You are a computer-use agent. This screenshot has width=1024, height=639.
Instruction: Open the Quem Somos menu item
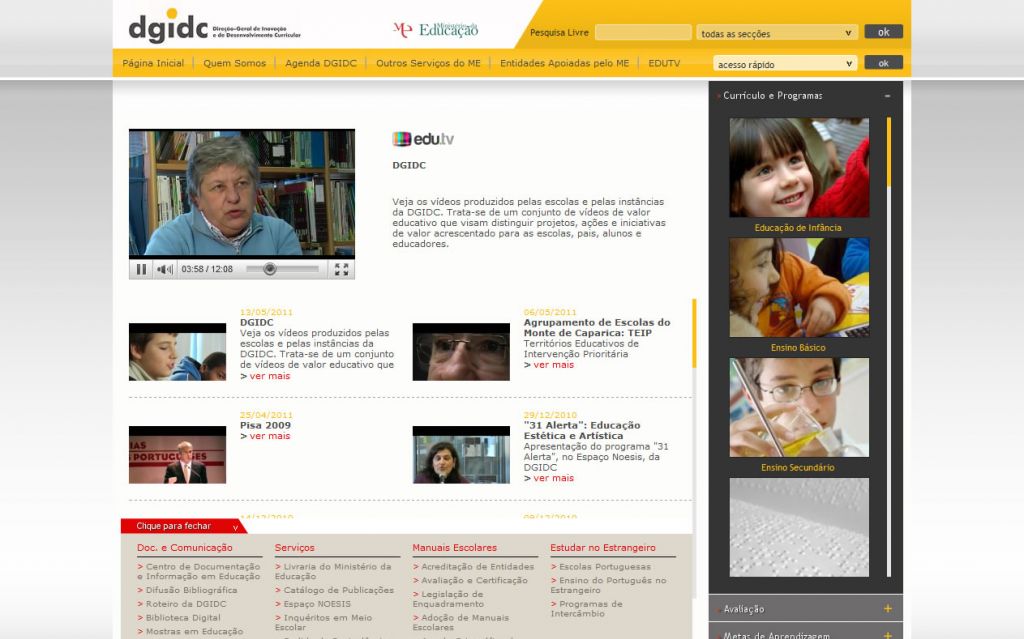[x=235, y=63]
